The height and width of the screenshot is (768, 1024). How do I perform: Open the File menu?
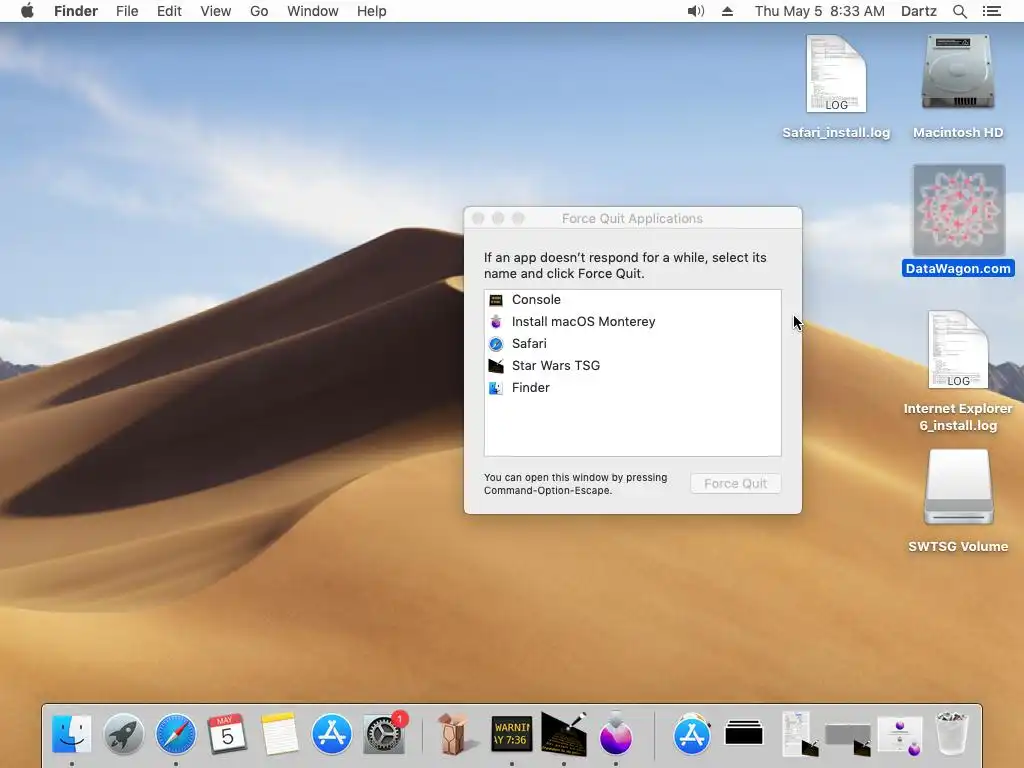pos(127,11)
